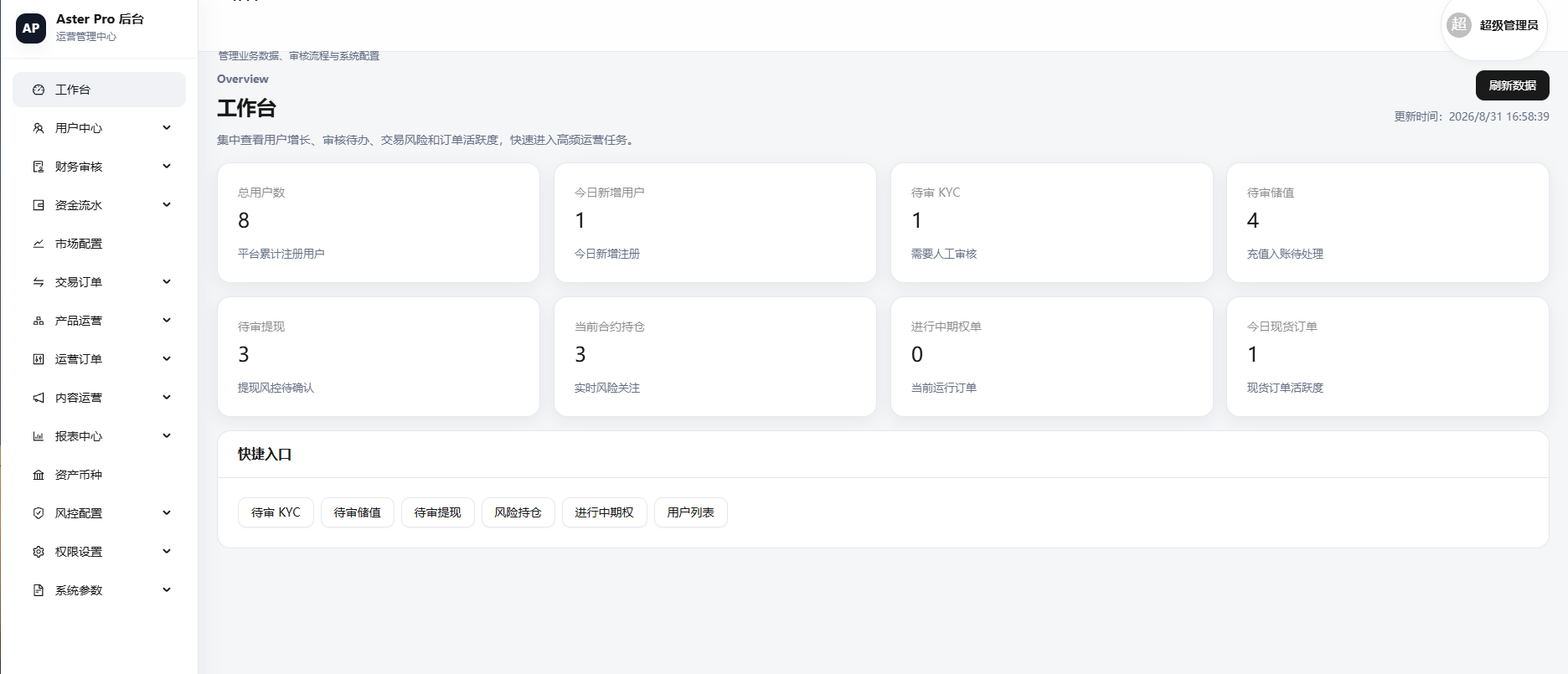The image size is (1568, 674).
Task: Open the 风险持仓 shortcut
Action: click(x=518, y=512)
